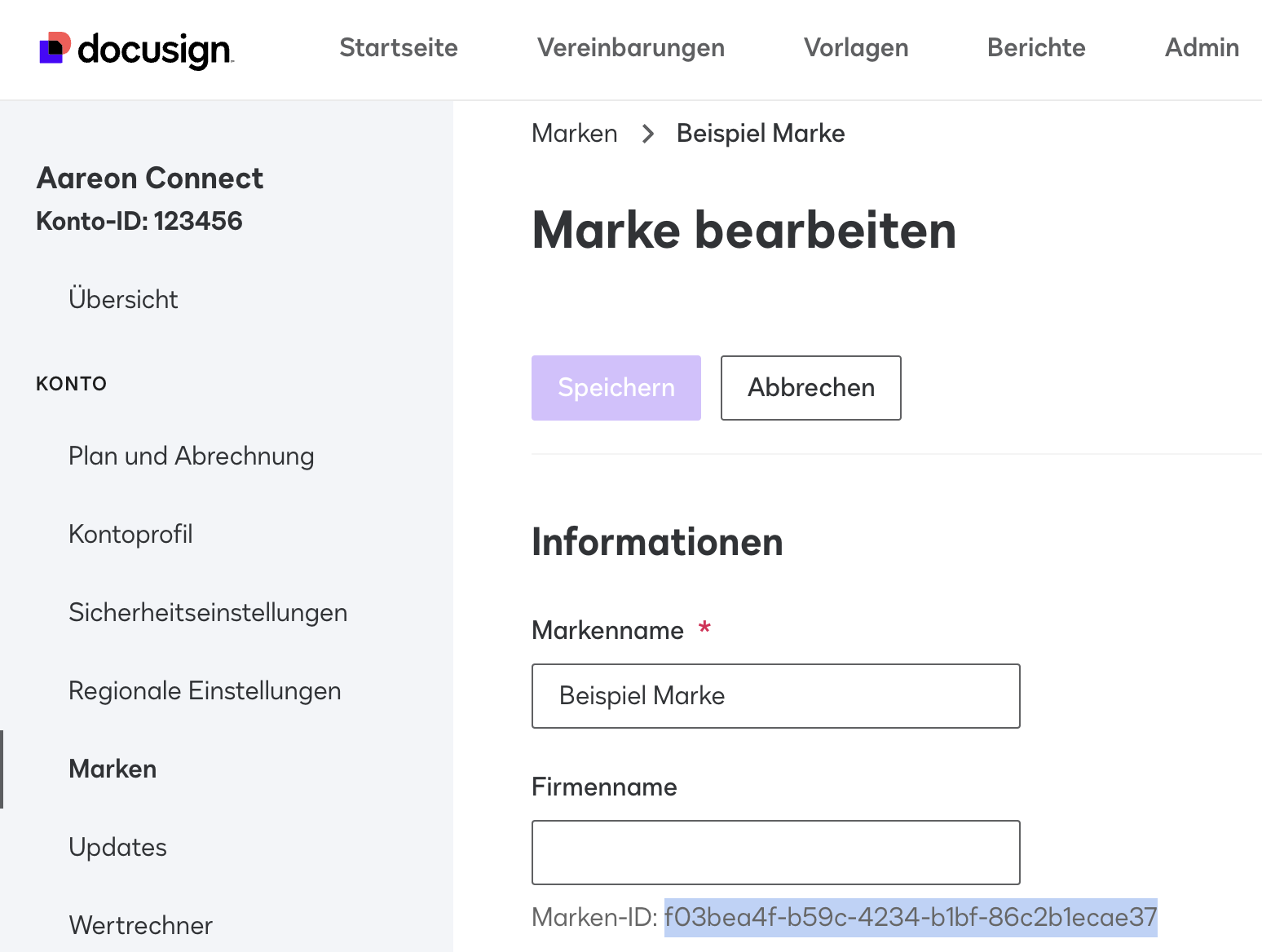Open Wertrechner in the sidebar
The height and width of the screenshot is (952, 1262).
pyautogui.click(x=141, y=925)
